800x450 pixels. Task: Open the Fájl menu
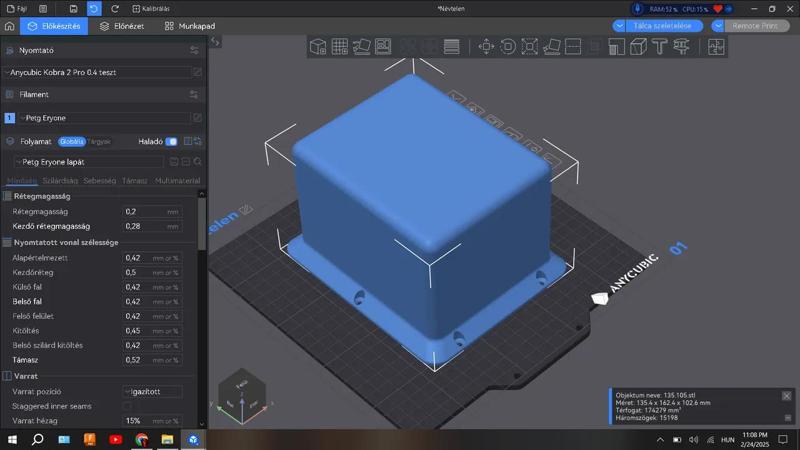(x=17, y=9)
